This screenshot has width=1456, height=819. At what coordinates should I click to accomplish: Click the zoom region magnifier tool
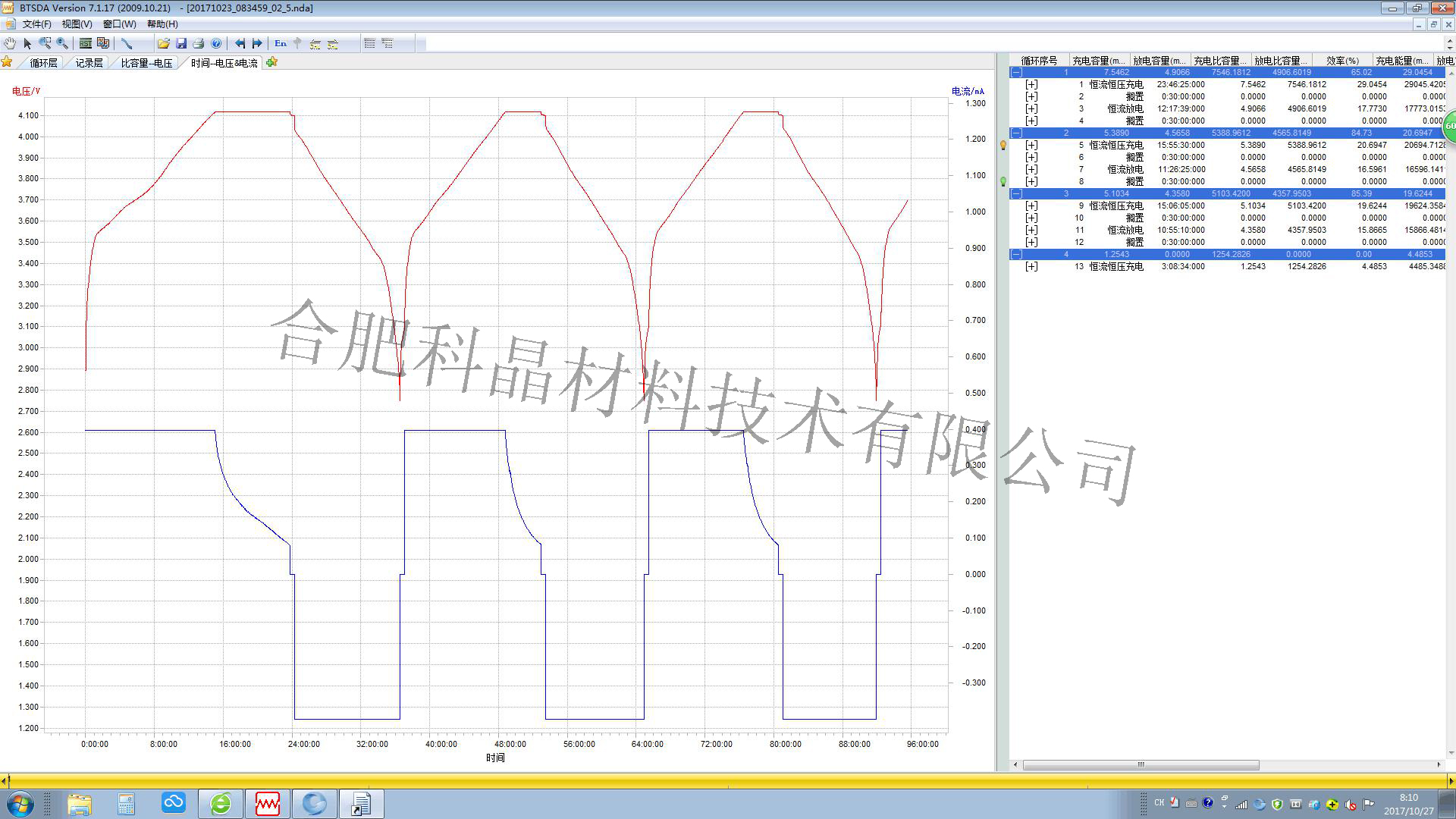(x=45, y=43)
